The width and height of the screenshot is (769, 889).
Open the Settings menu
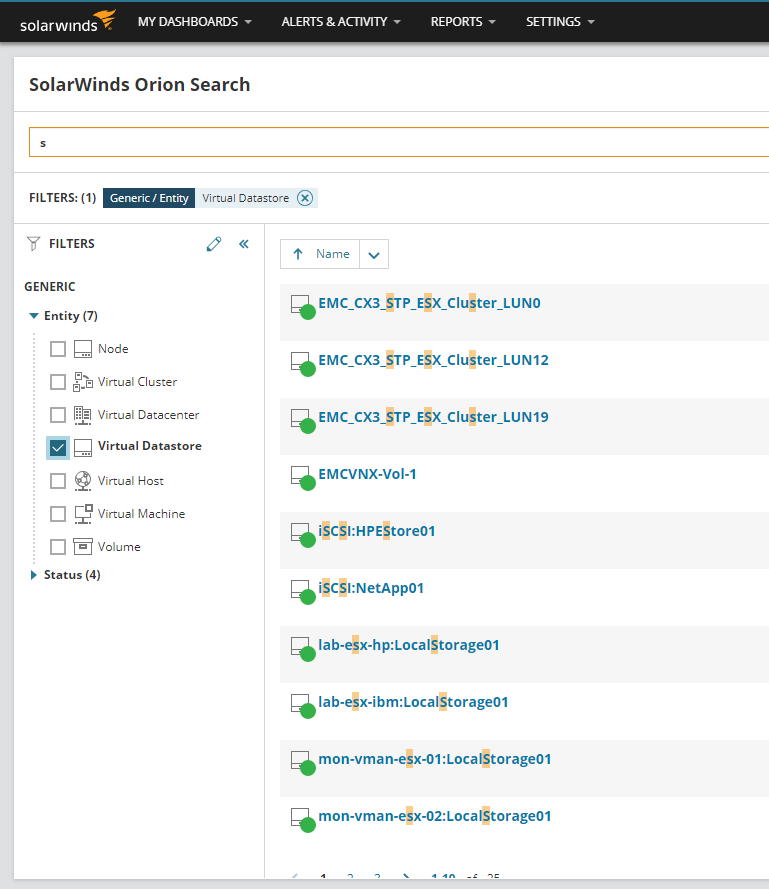click(560, 22)
